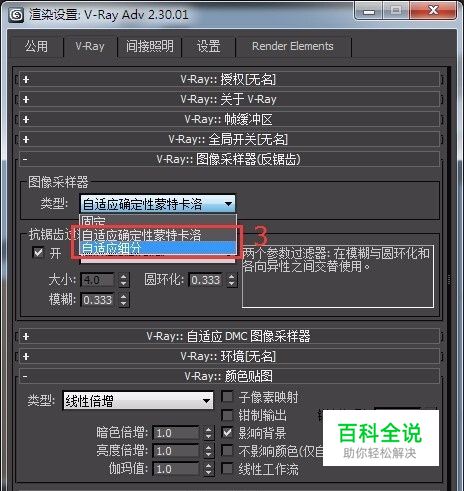Toggle the 抗锯齿过滤器 开 checkbox

tap(38, 253)
